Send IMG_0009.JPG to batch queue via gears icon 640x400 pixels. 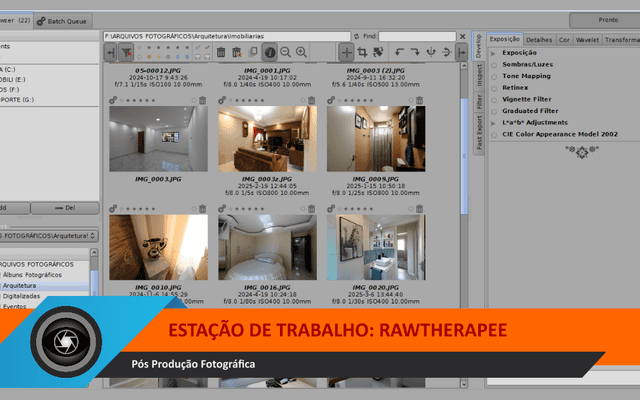click(x=331, y=100)
